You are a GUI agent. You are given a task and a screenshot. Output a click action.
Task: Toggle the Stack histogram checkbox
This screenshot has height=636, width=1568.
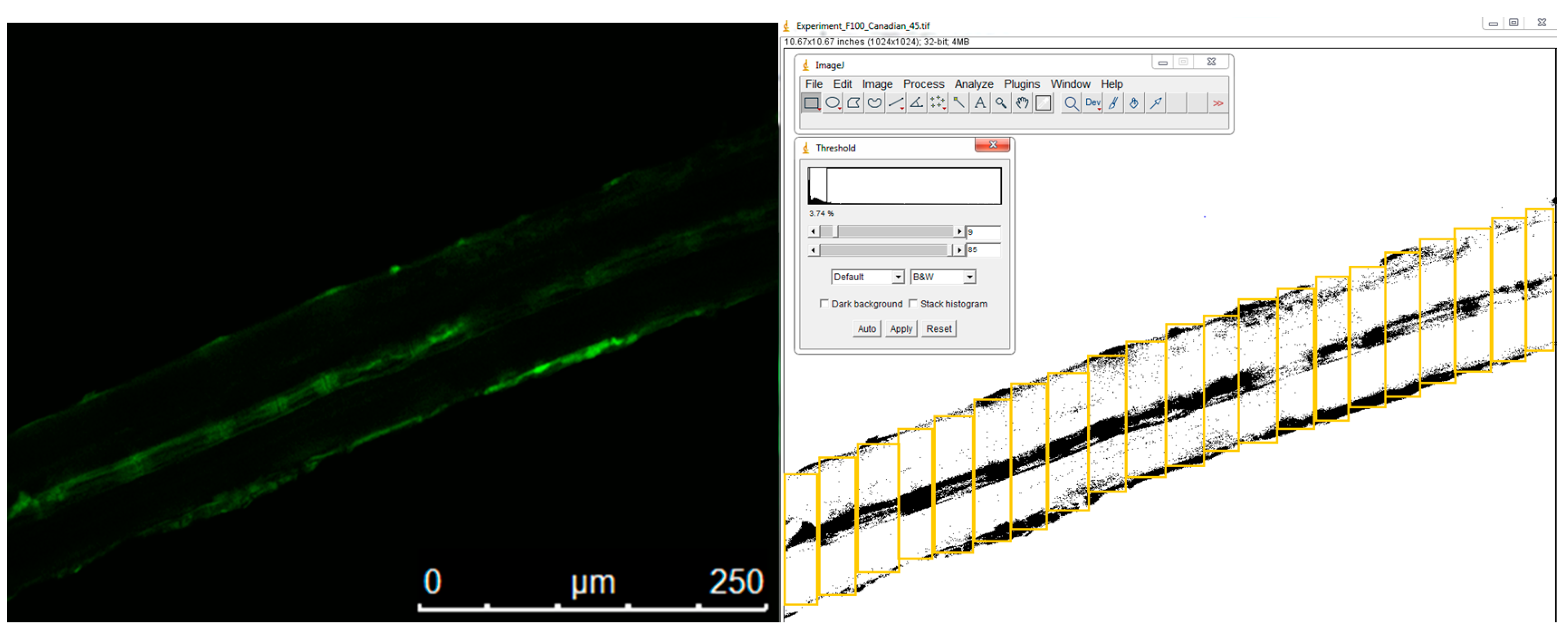pyautogui.click(x=913, y=304)
